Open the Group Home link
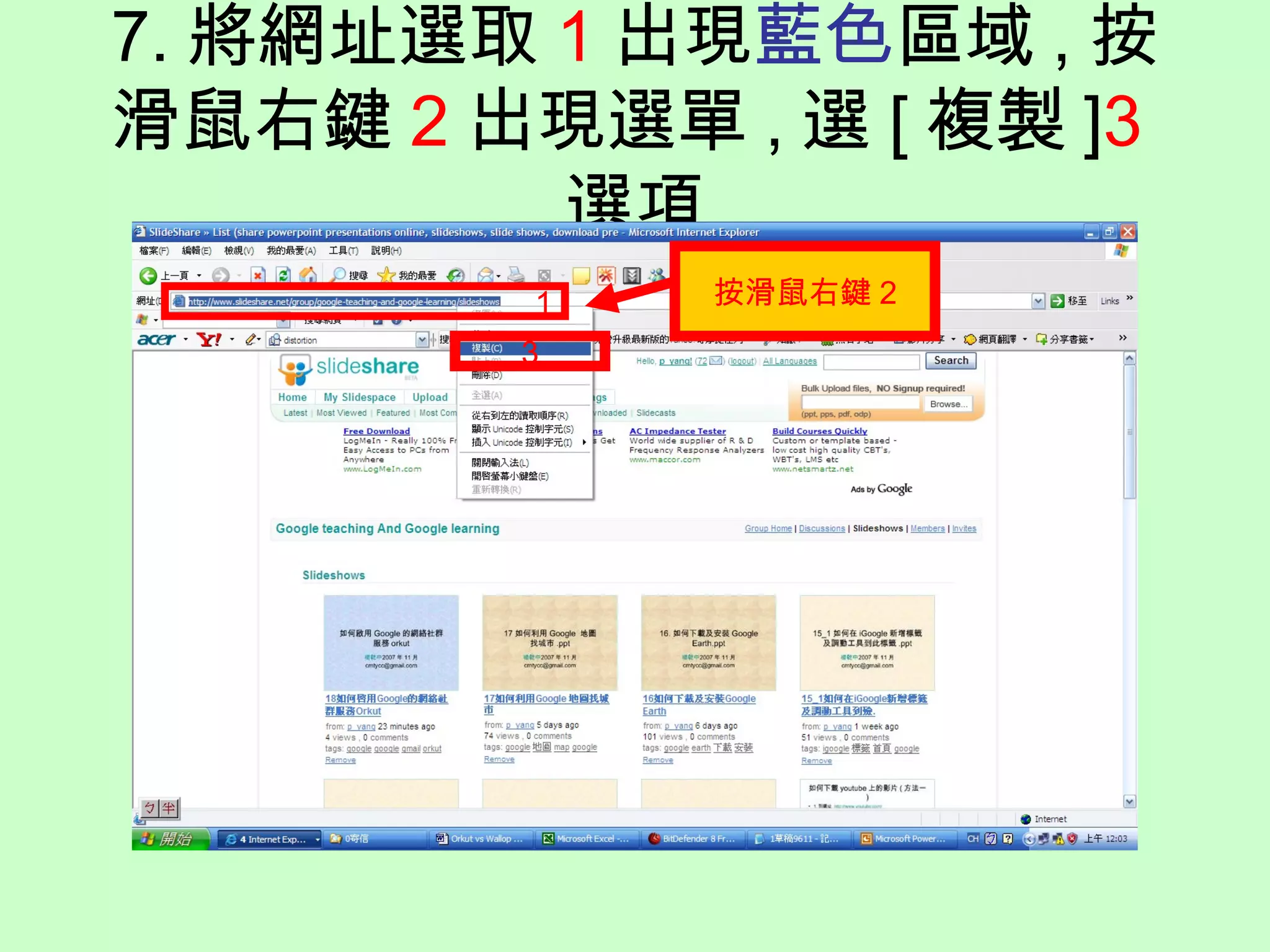1270x952 pixels. pos(768,529)
